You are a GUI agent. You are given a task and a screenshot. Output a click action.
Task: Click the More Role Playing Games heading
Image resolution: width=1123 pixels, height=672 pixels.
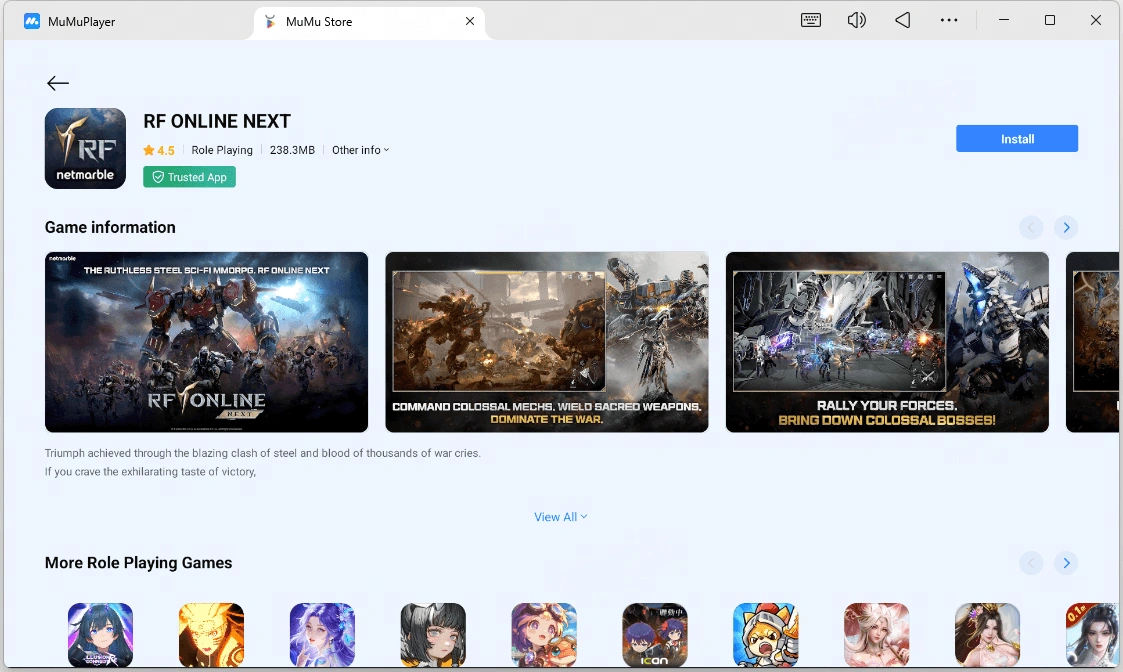coord(138,562)
